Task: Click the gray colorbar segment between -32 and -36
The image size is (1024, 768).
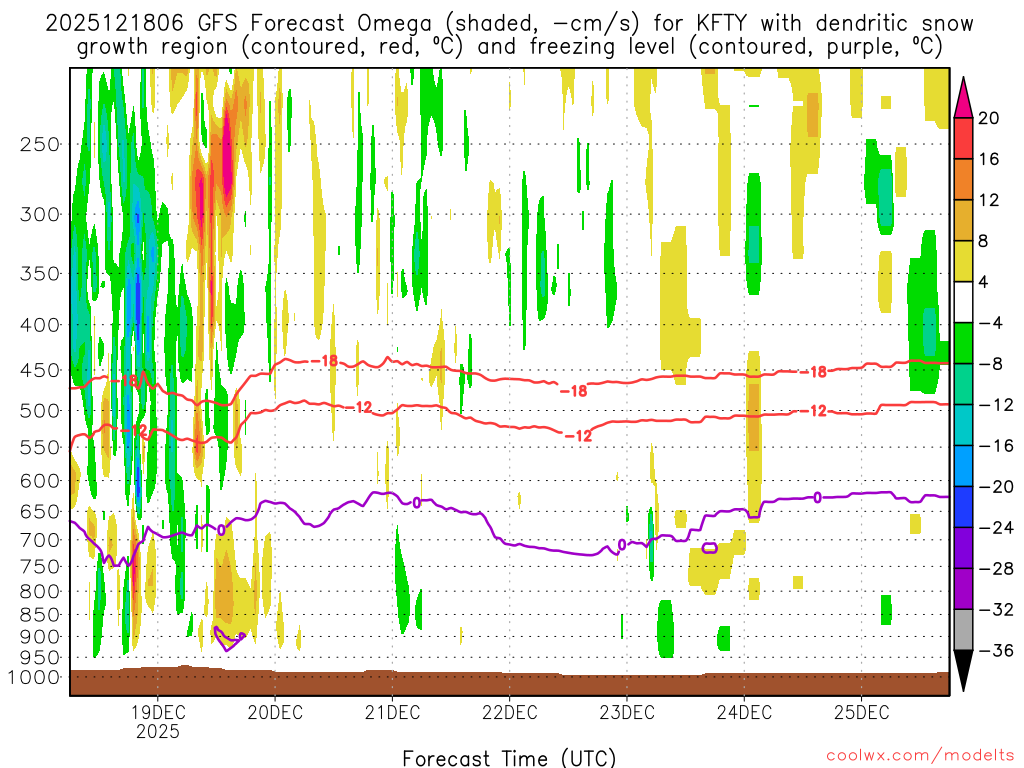Action: pos(963,630)
